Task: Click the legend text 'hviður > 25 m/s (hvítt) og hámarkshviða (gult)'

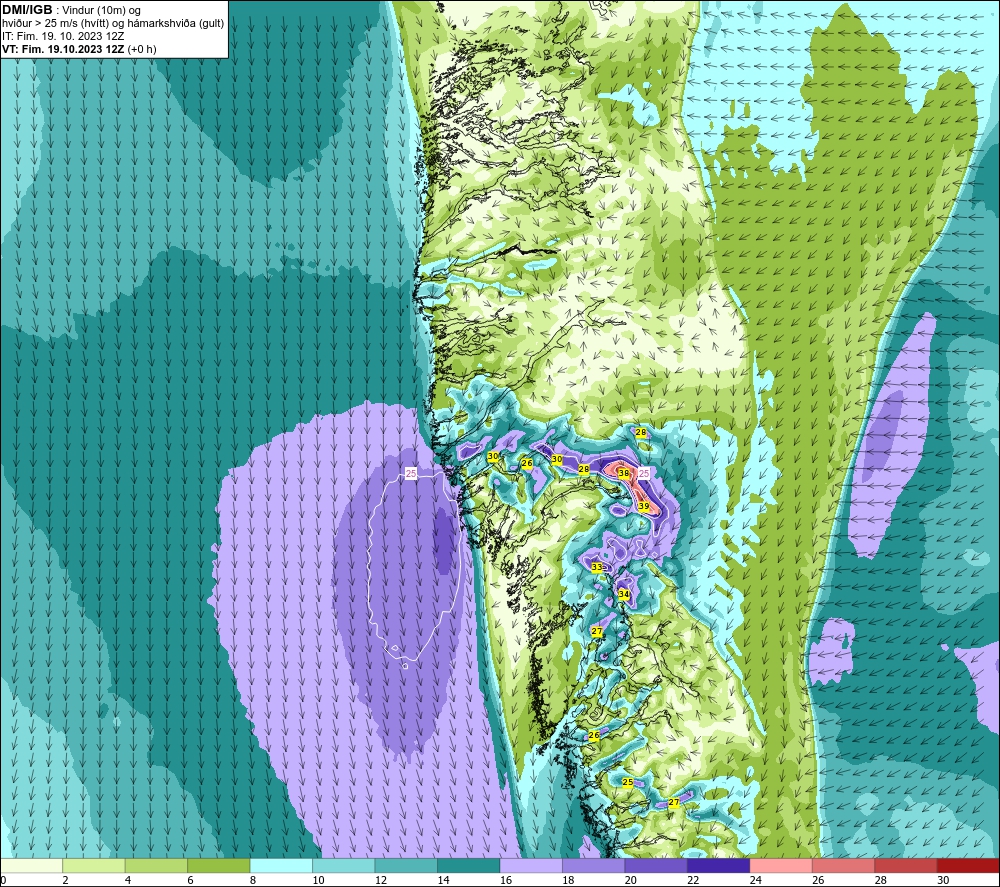Action: pyautogui.click(x=113, y=23)
